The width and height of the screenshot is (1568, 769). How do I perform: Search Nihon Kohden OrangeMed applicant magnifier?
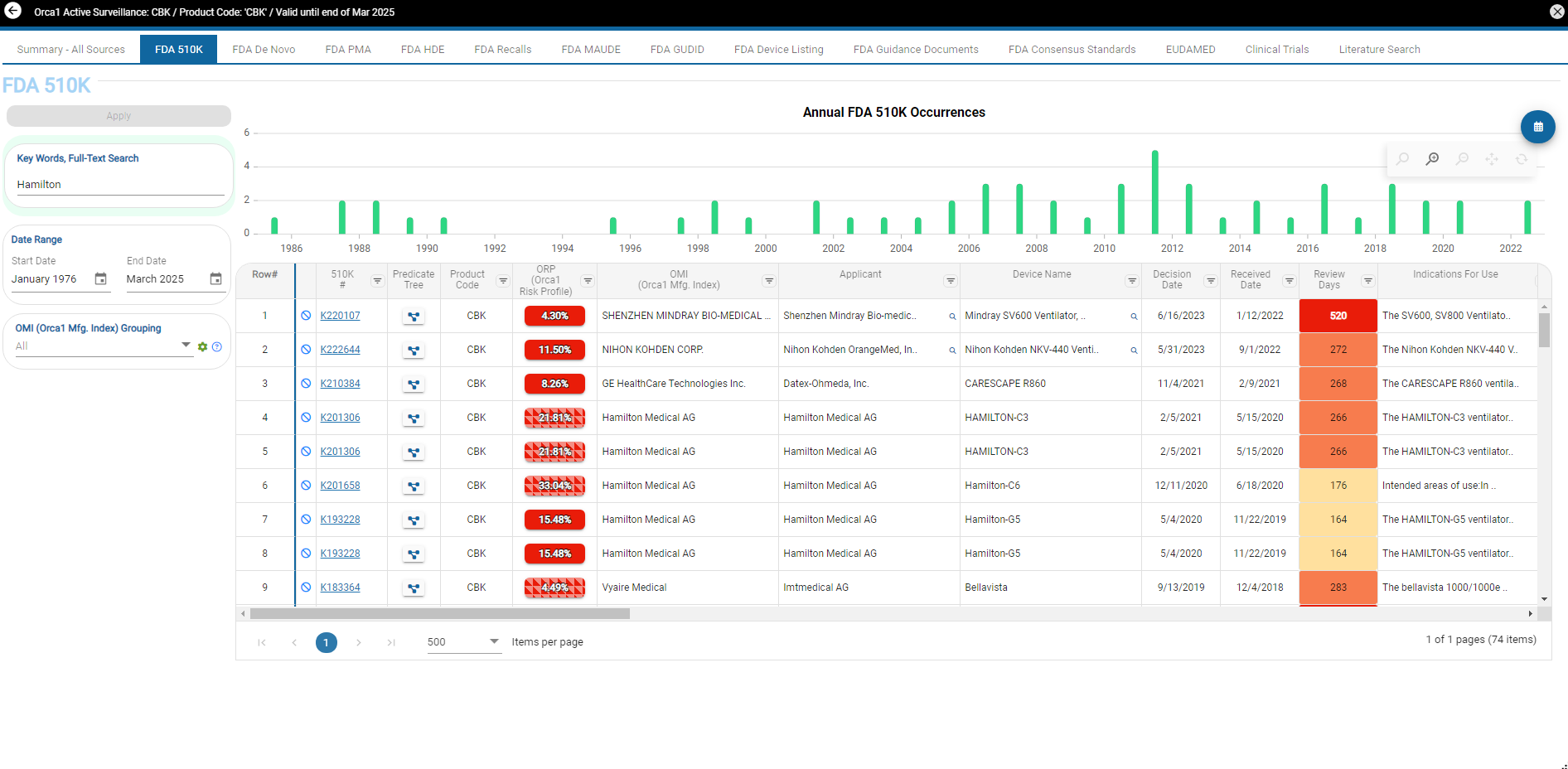pyautogui.click(x=952, y=351)
